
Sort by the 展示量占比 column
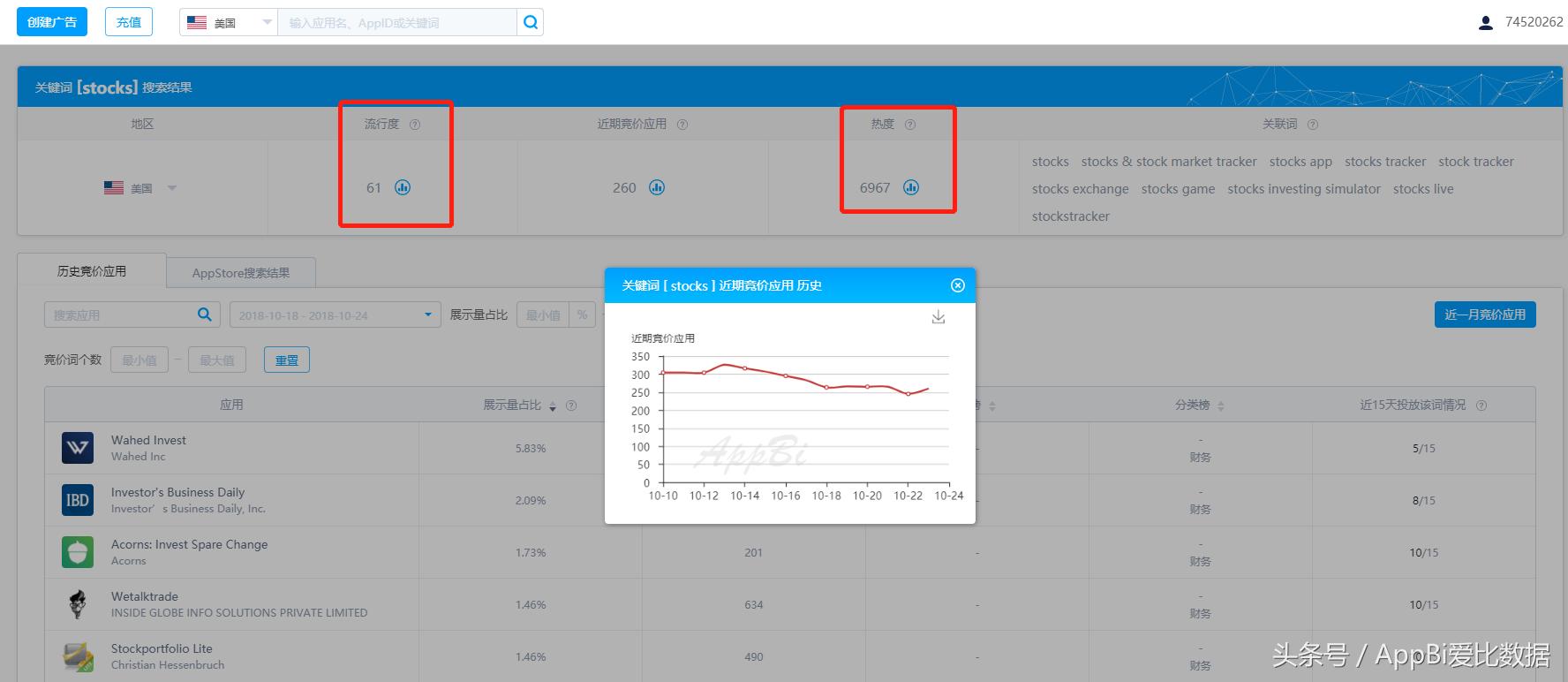click(x=553, y=405)
